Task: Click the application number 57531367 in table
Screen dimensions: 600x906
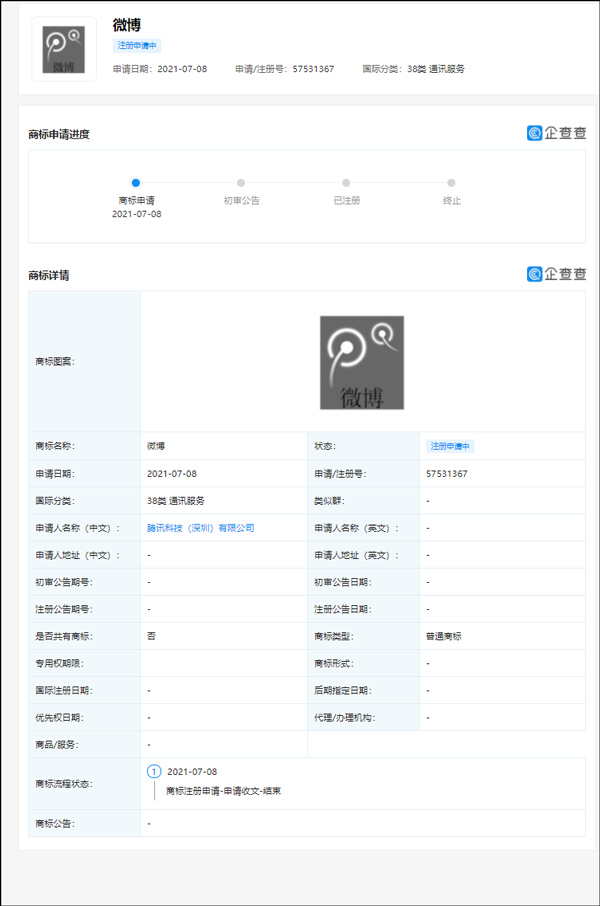Action: (447, 474)
